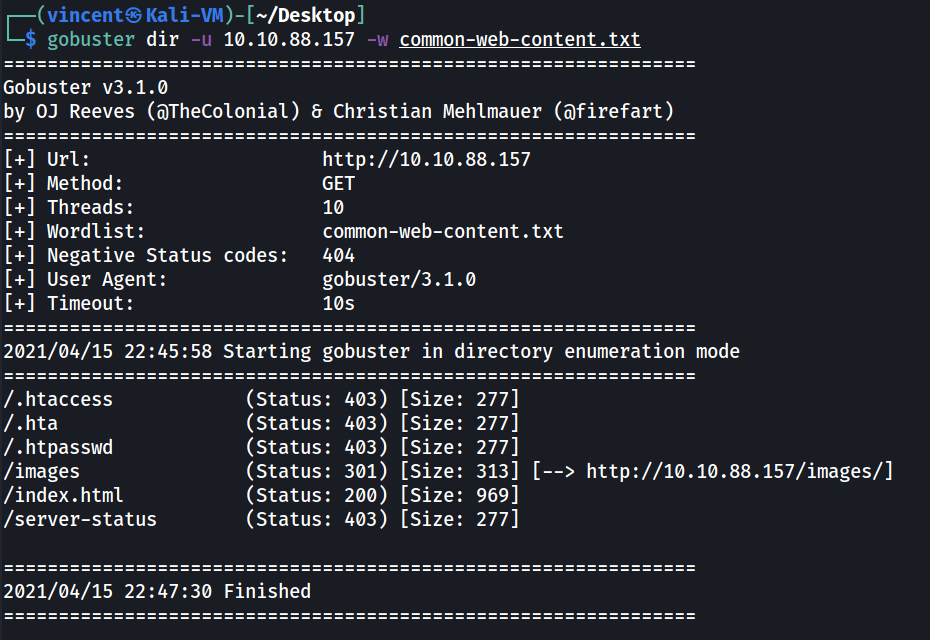The height and width of the screenshot is (640, 930).
Task: Click the /server-status result entry
Action: click(x=80, y=520)
